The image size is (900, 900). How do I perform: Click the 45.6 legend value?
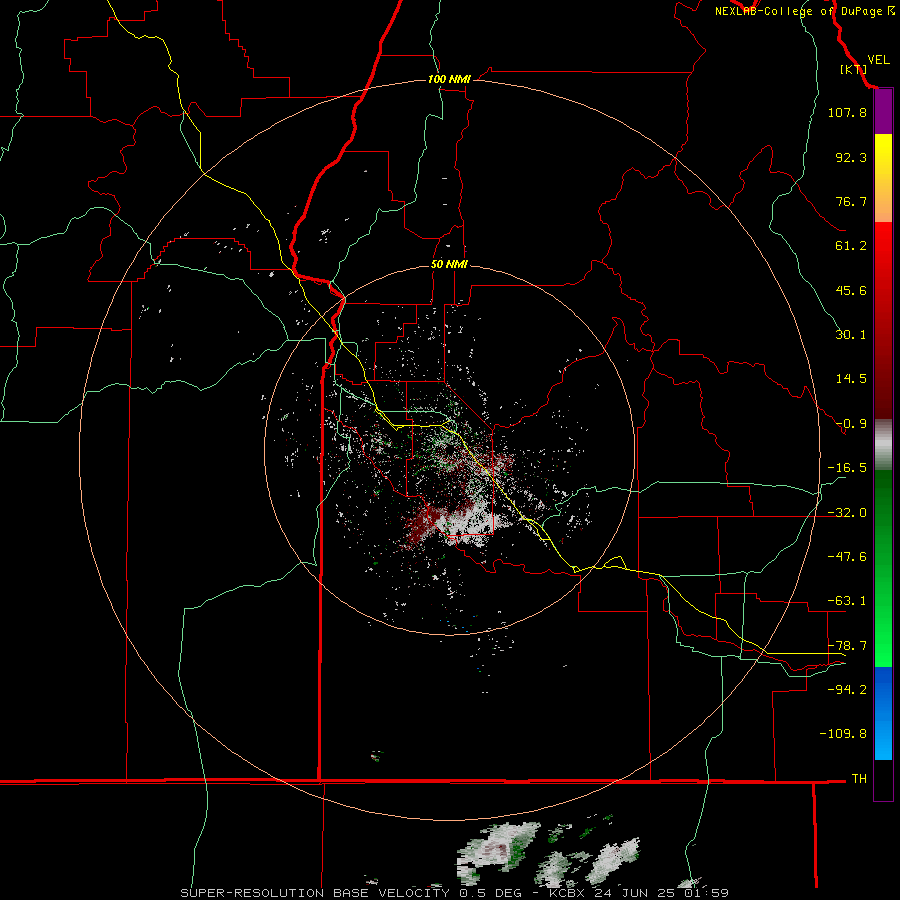[851, 290]
